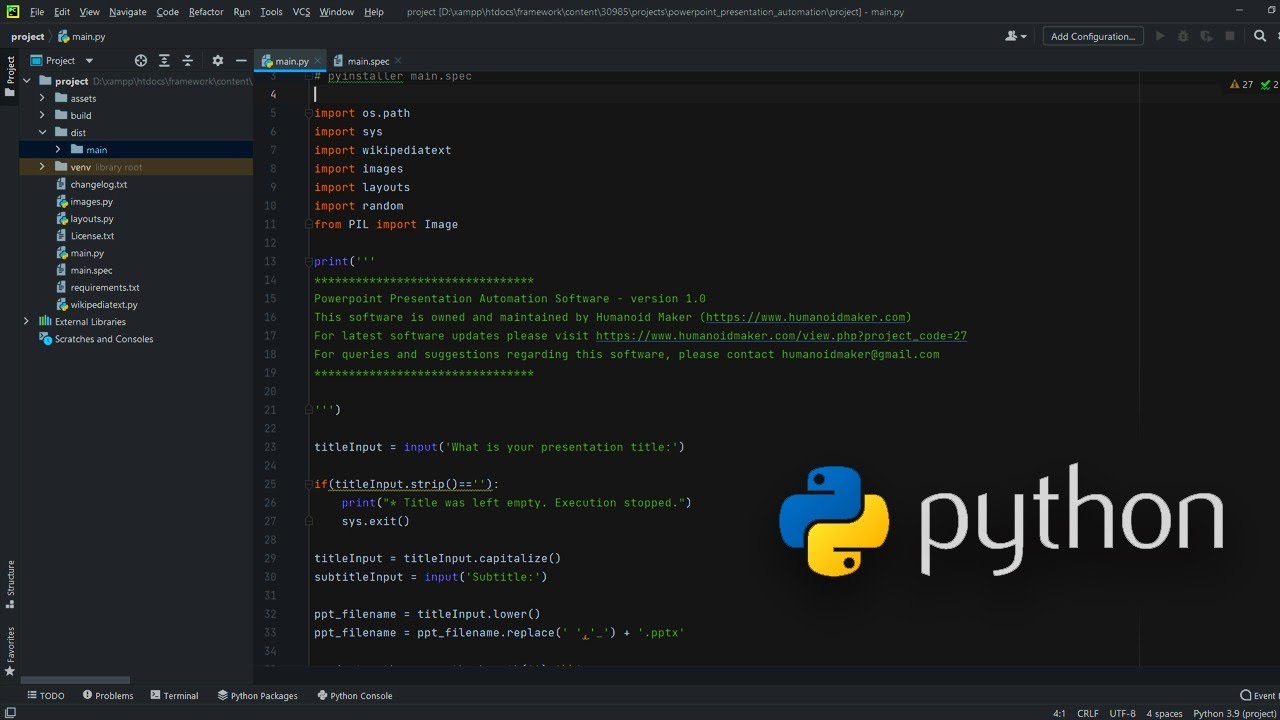Viewport: 1280px width, 720px height.
Task: Click the UTF-8 encoding in status bar
Action: coord(1122,713)
